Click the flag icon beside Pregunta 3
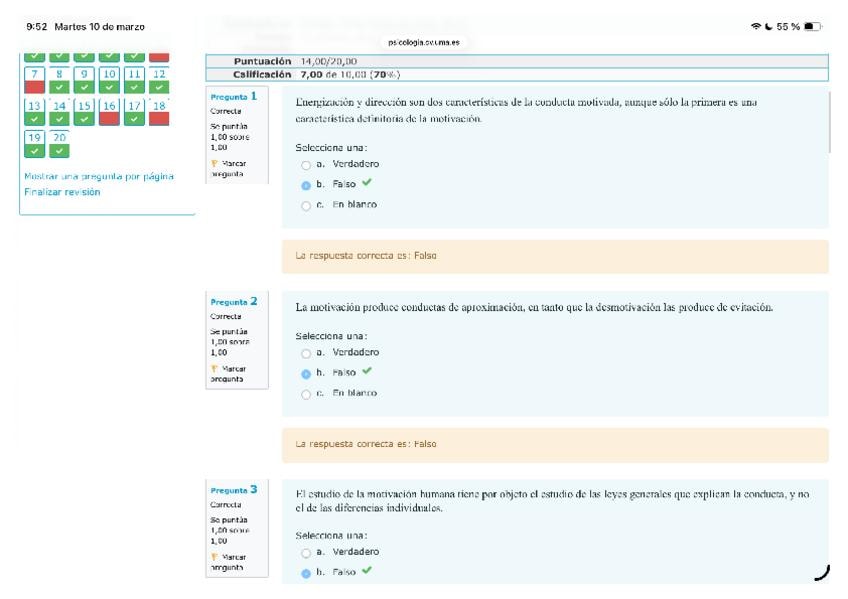Image resolution: width=848 pixels, height=599 pixels. pyautogui.click(x=214, y=557)
